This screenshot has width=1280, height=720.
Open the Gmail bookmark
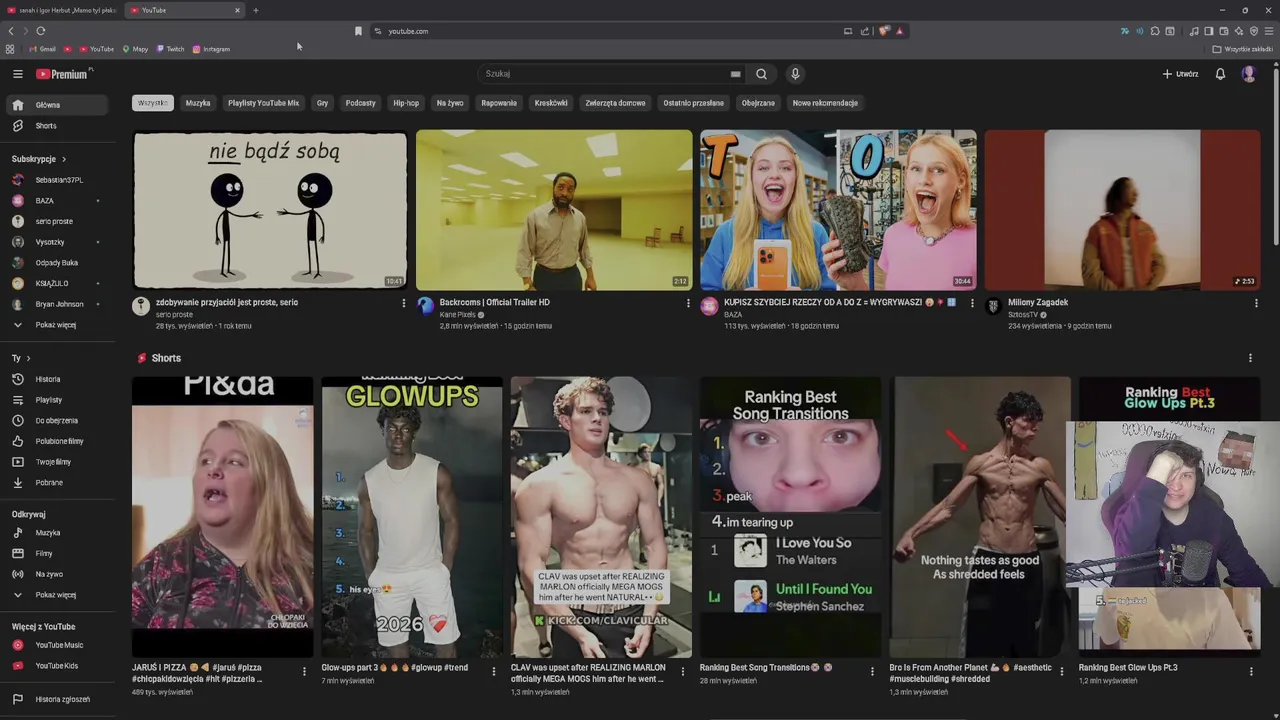42,49
